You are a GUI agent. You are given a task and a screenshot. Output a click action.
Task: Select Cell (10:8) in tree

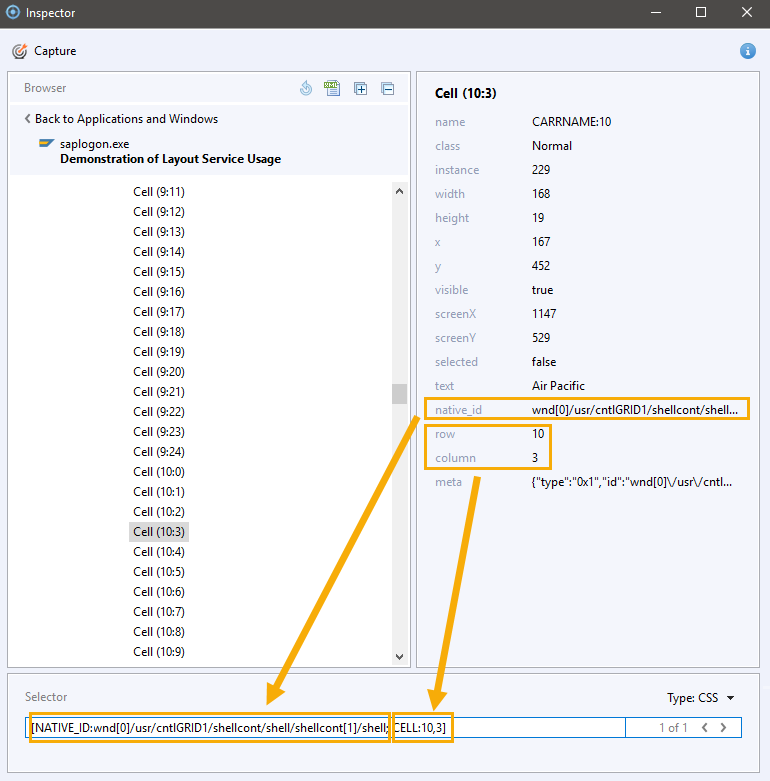[159, 632]
